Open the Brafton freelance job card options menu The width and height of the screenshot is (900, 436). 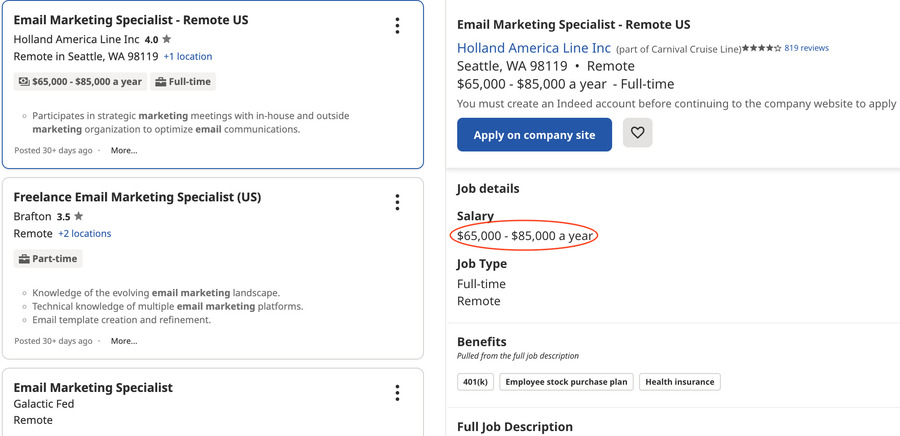pyautogui.click(x=397, y=202)
